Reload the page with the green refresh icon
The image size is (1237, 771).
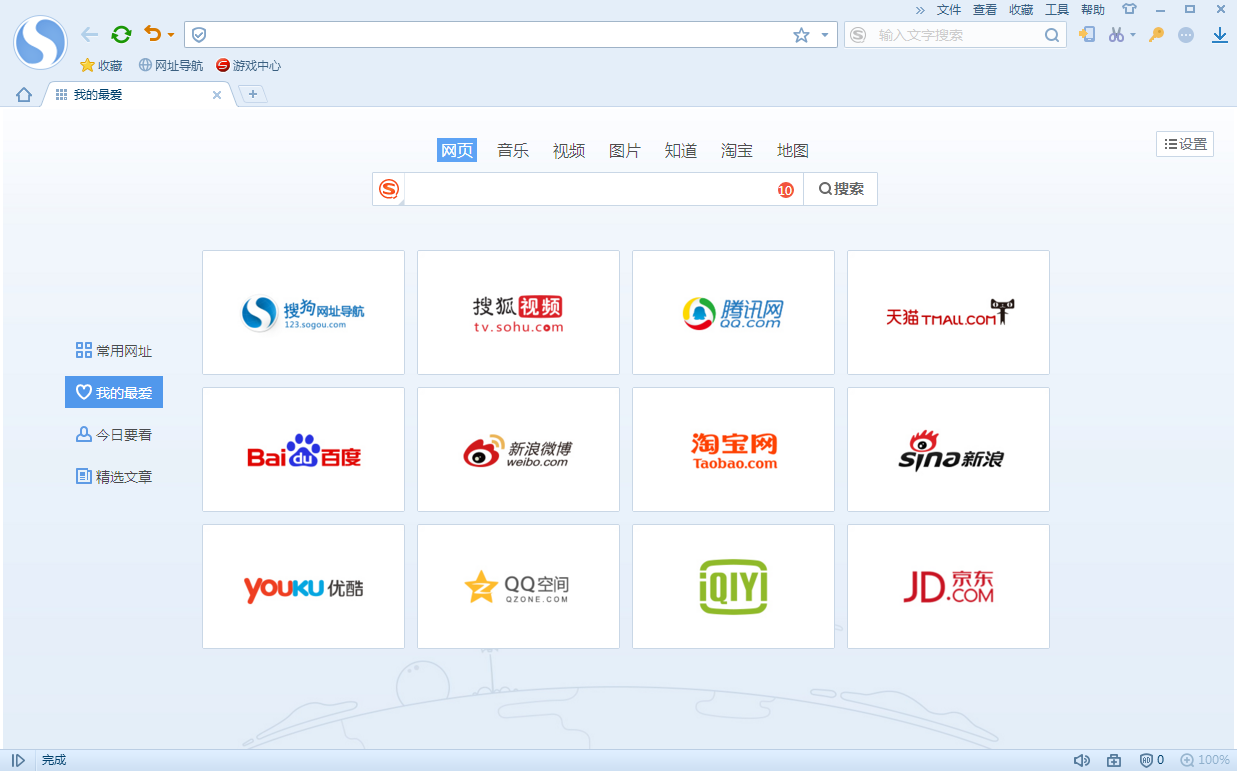pyautogui.click(x=121, y=35)
